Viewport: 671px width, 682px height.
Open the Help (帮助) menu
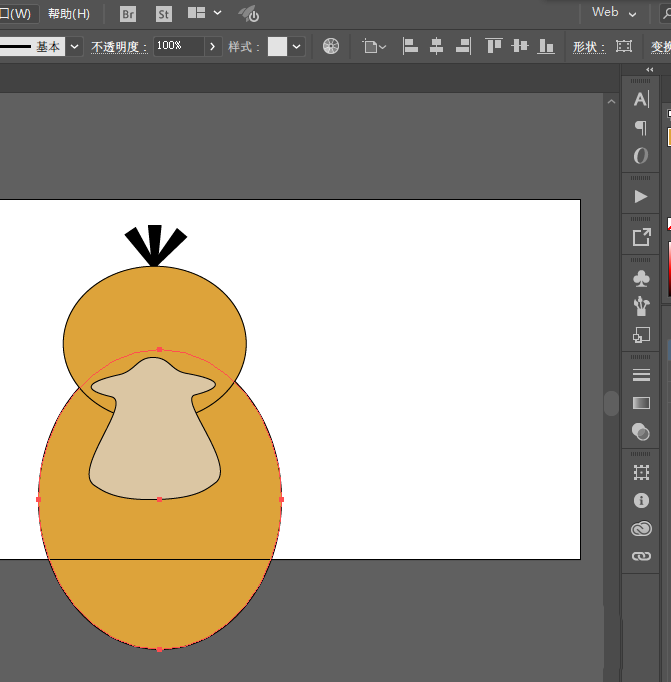click(68, 14)
